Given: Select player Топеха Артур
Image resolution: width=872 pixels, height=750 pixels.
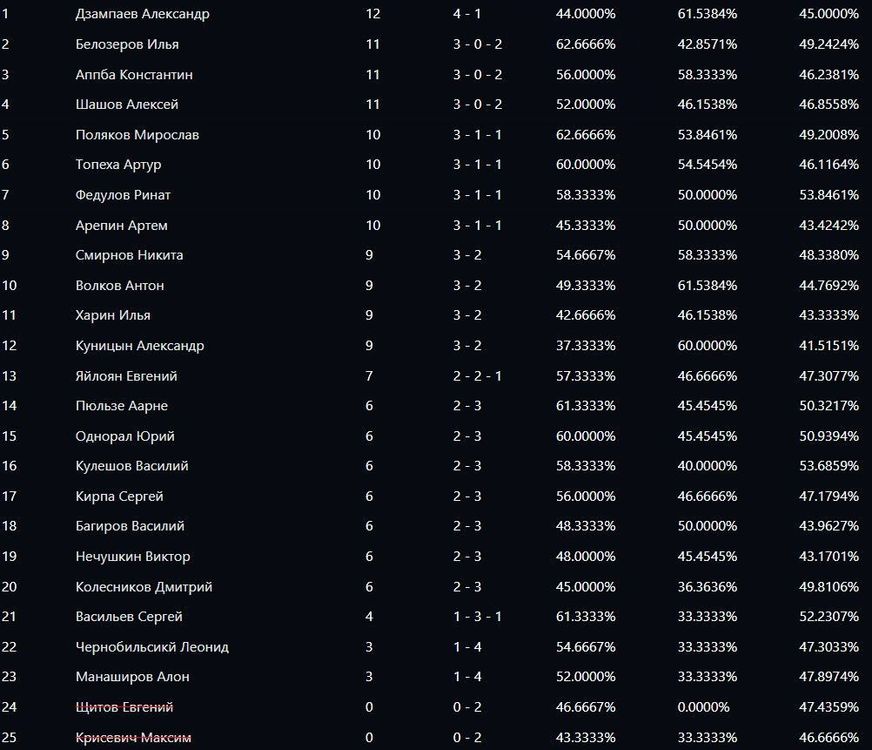Looking at the screenshot, I should (x=118, y=165).
